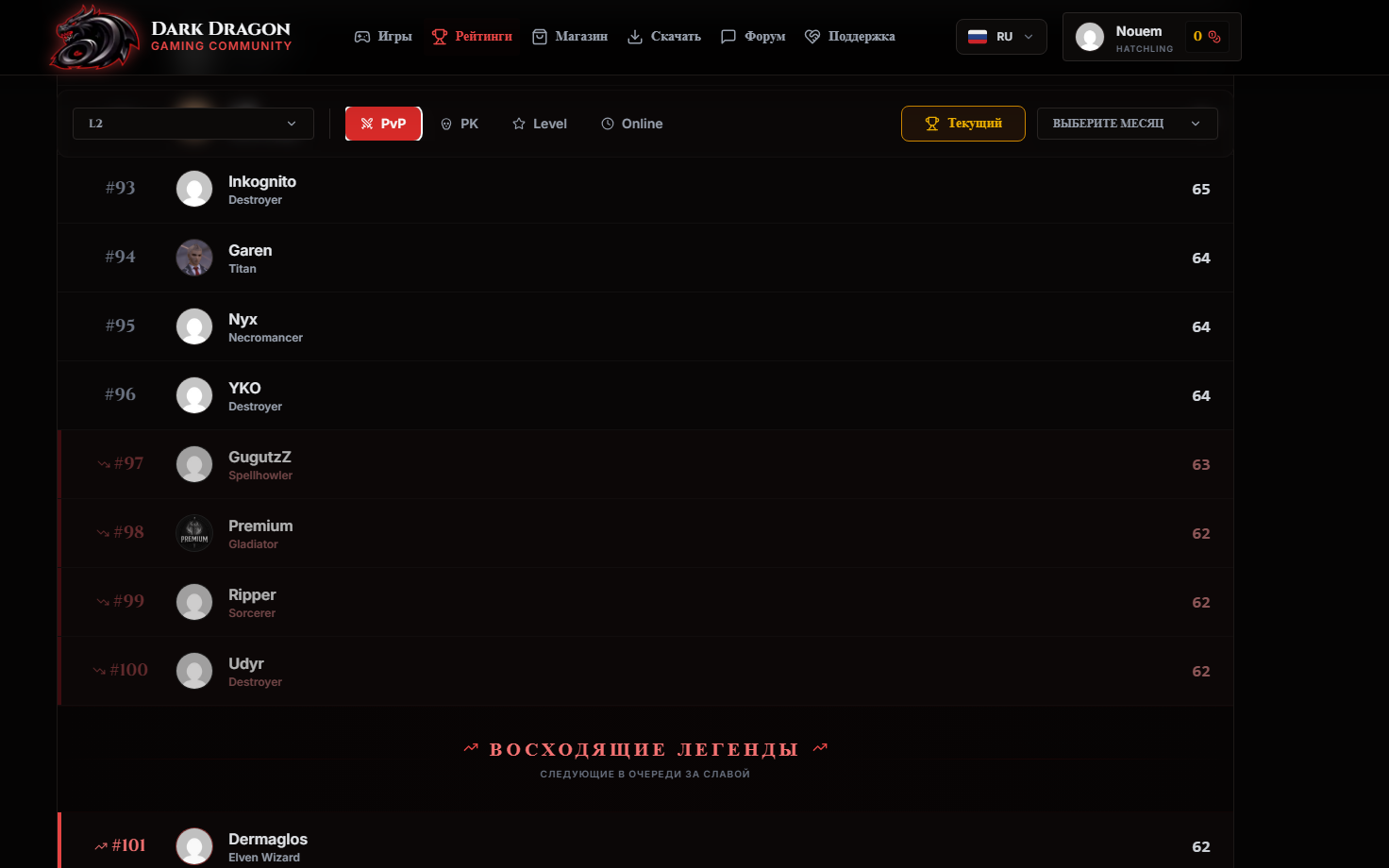Click the Форум chat bubble icon
The width and height of the screenshot is (1389, 868).
coord(728,37)
